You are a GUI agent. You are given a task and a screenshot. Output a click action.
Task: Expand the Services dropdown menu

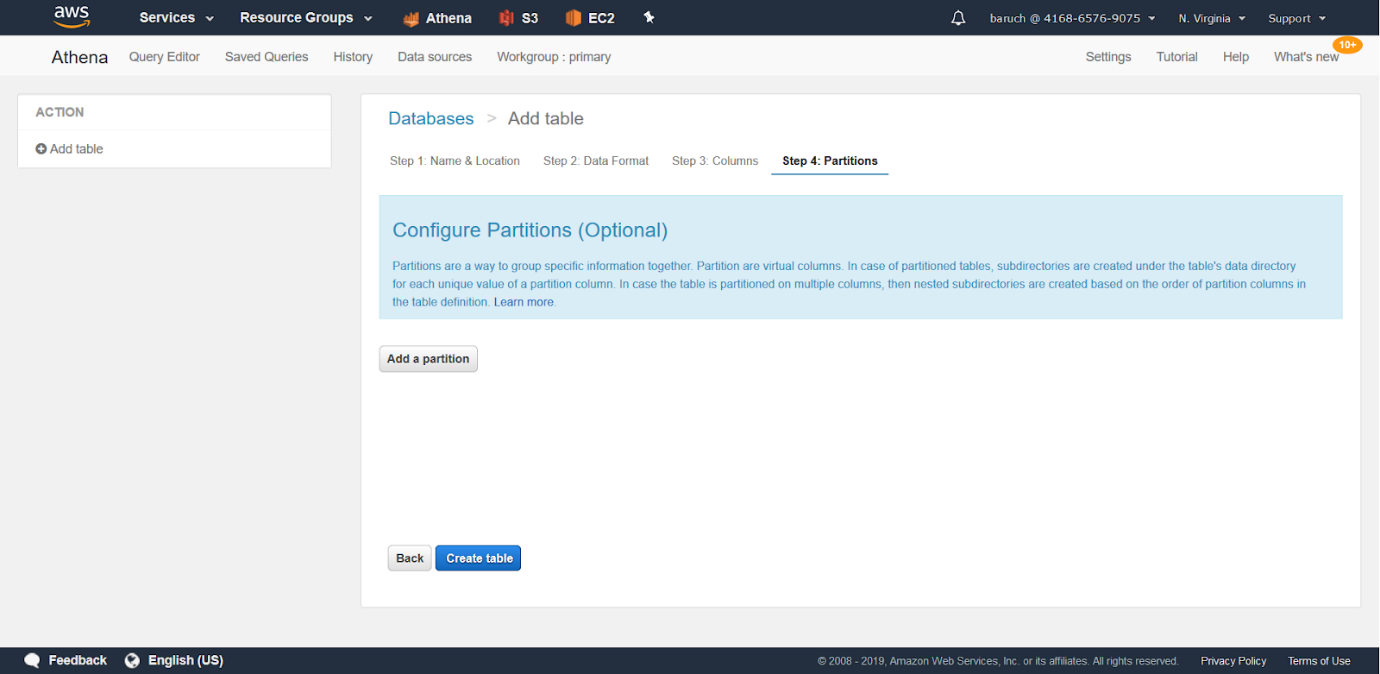point(176,18)
